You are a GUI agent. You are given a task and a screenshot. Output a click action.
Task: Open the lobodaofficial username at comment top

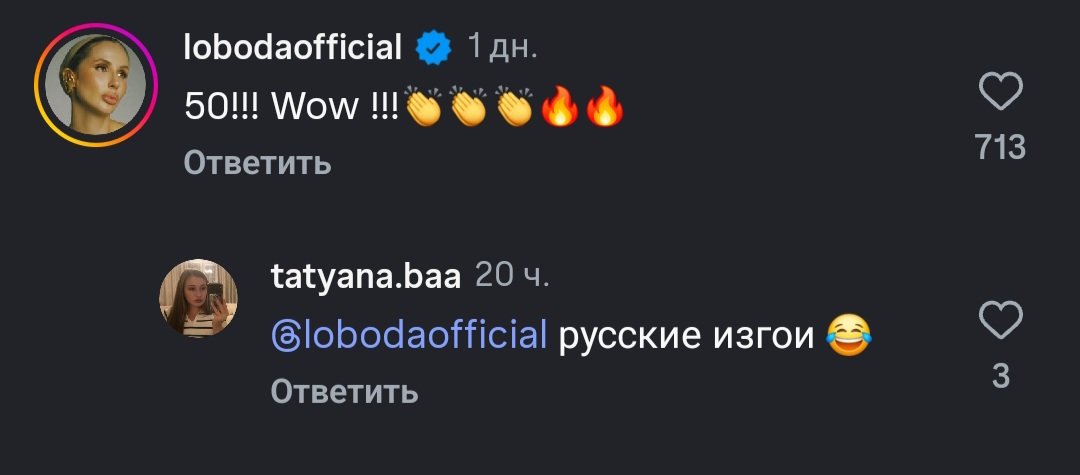point(293,47)
